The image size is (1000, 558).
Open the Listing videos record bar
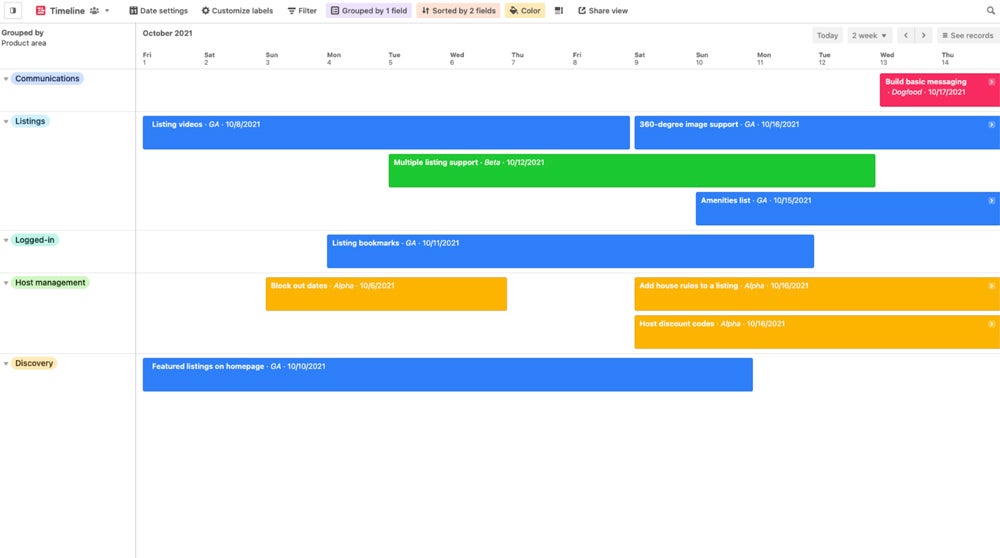[x=386, y=133]
